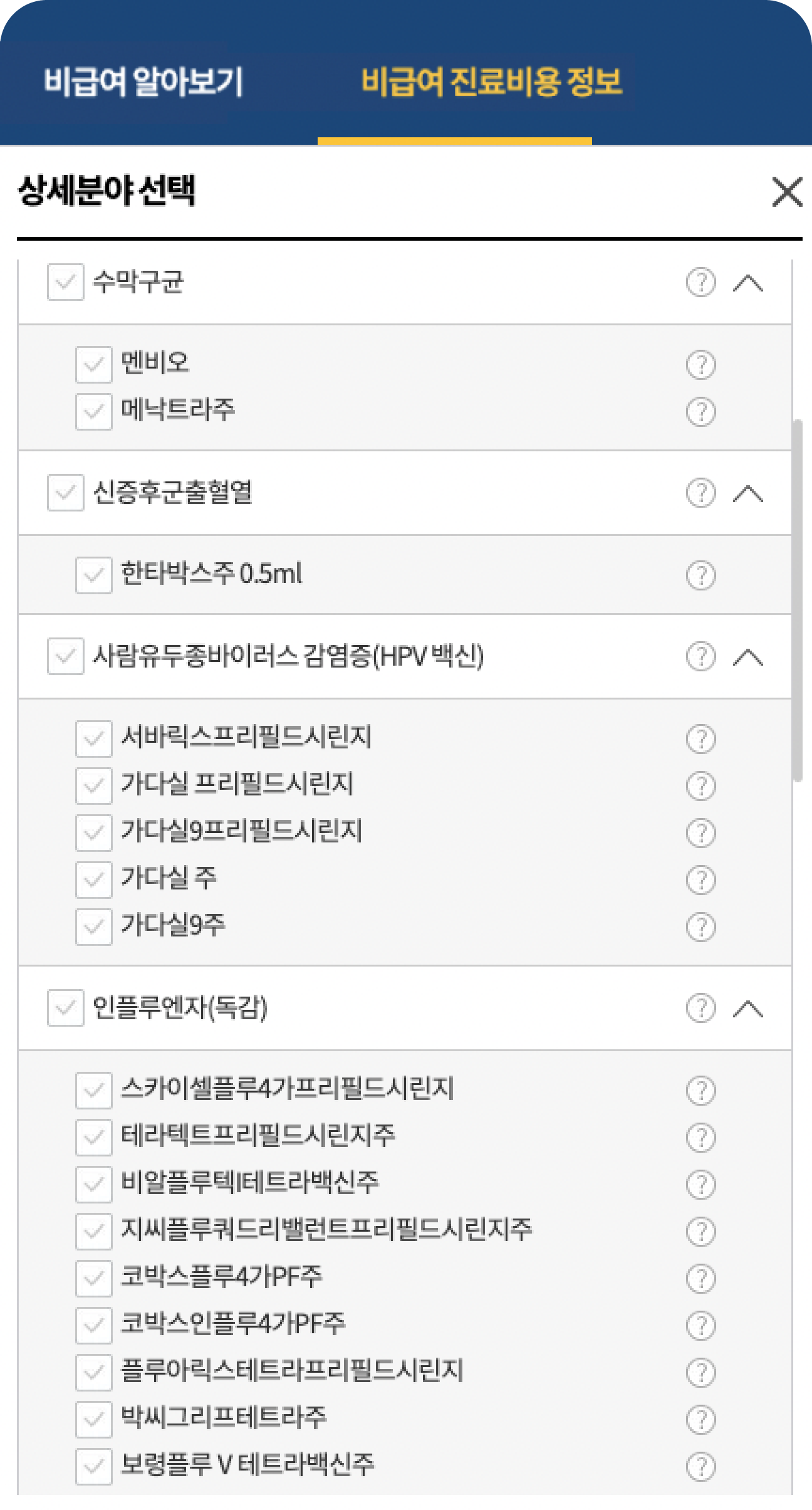Check the 신증후군출혈열 checkbox
The image size is (812, 1510).
(65, 493)
